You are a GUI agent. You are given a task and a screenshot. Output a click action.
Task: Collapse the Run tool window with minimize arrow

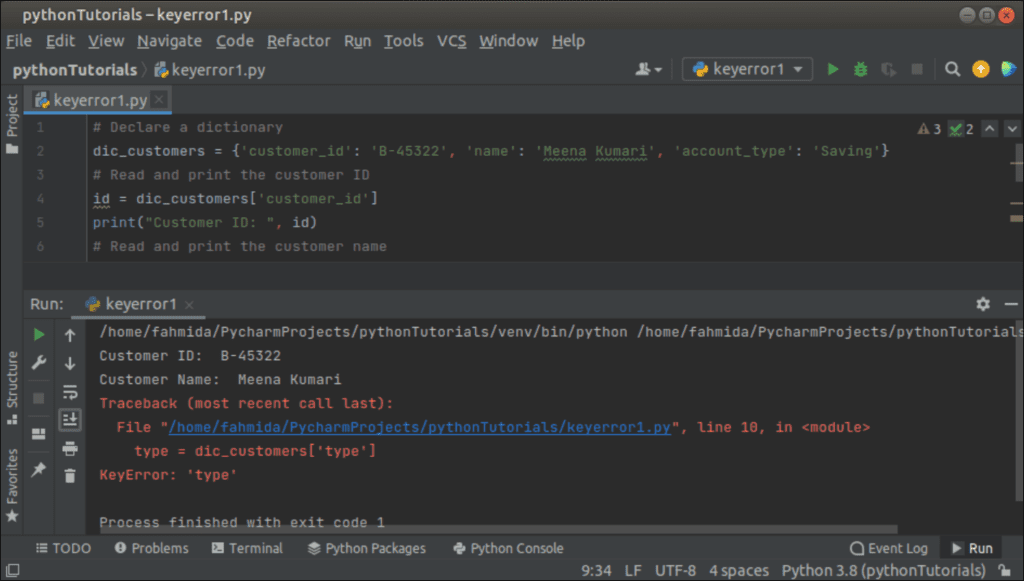click(1010, 304)
